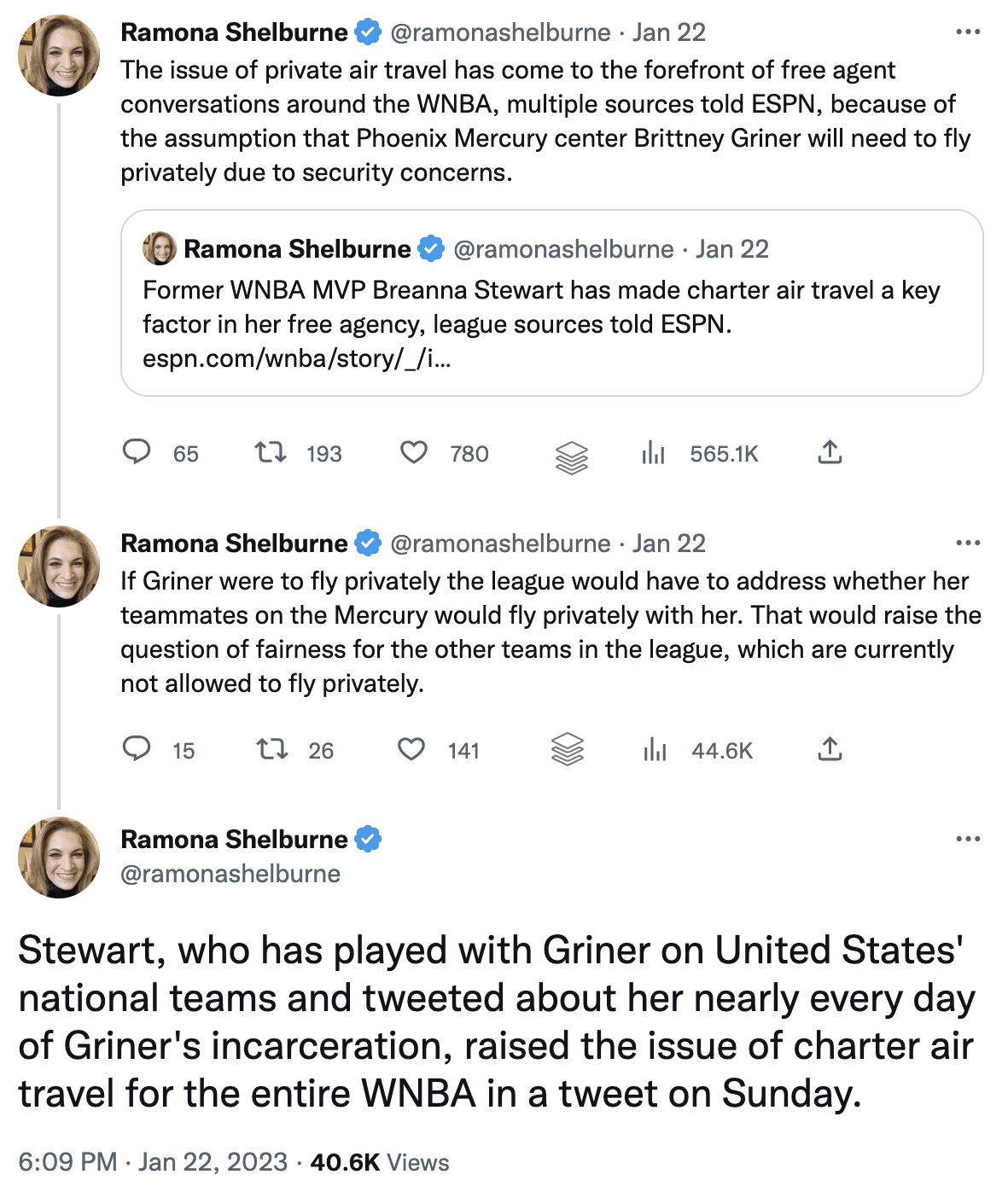1008x1186 pixels.
Task: Share the first tweet via the upload icon
Action: click(830, 452)
